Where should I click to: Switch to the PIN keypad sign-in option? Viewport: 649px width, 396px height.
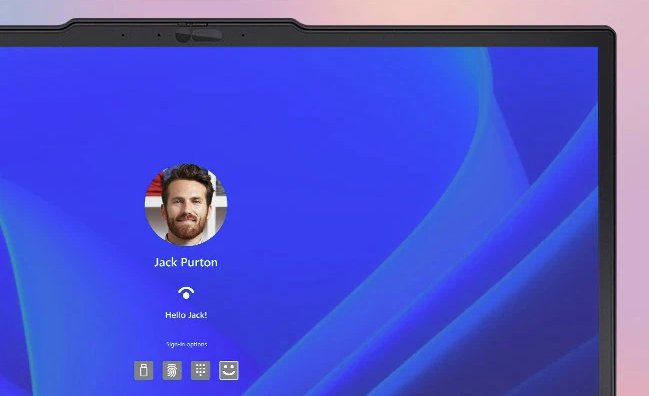pos(200,370)
